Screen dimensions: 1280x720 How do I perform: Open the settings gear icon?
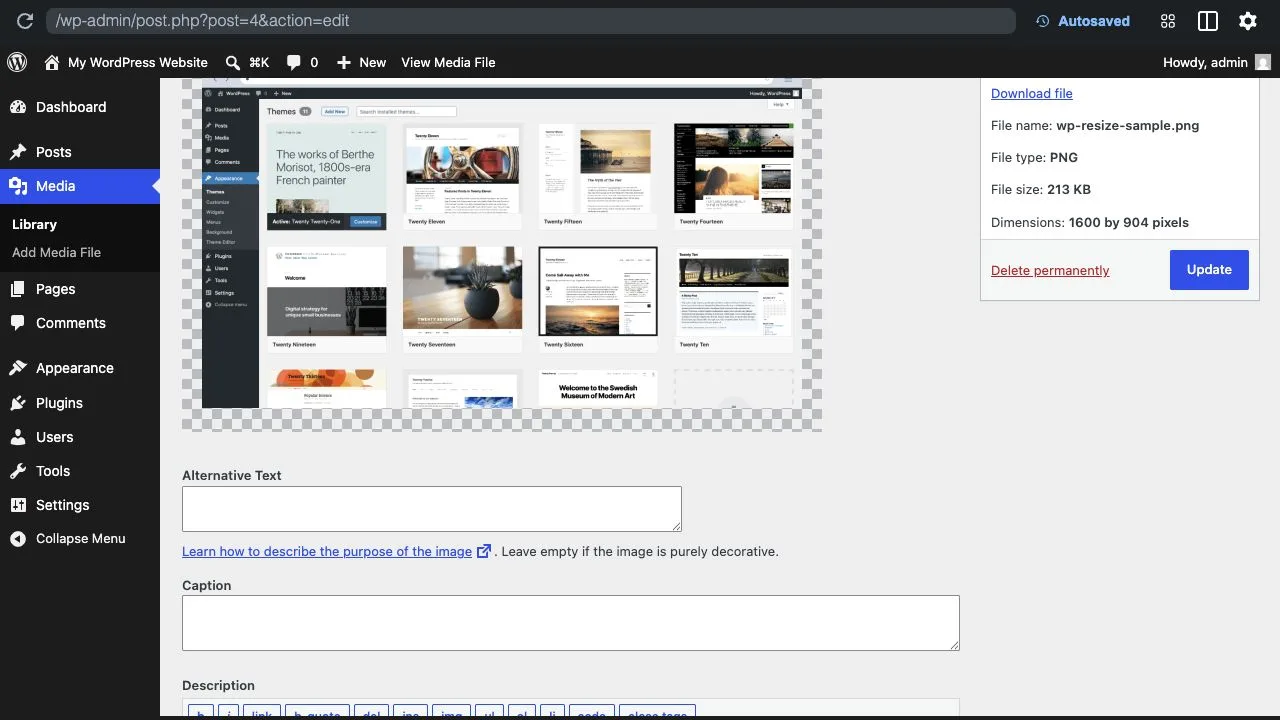coord(1248,21)
